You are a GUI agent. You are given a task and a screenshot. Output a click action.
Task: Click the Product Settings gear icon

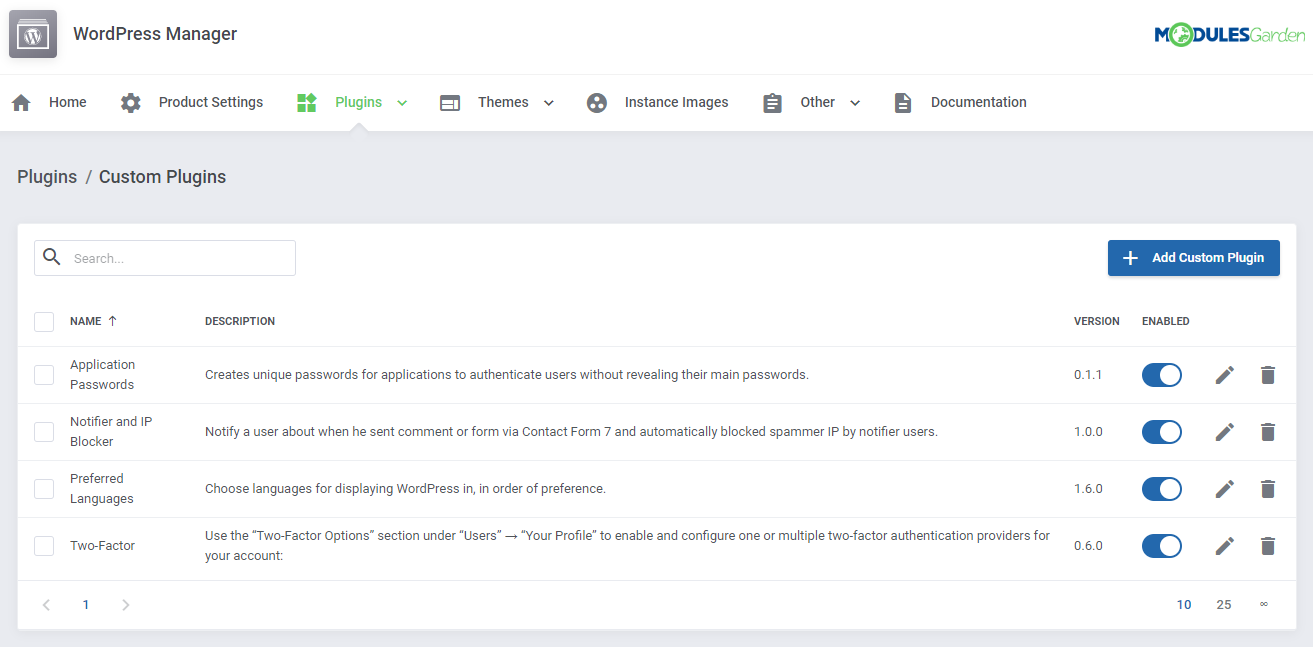[131, 103]
